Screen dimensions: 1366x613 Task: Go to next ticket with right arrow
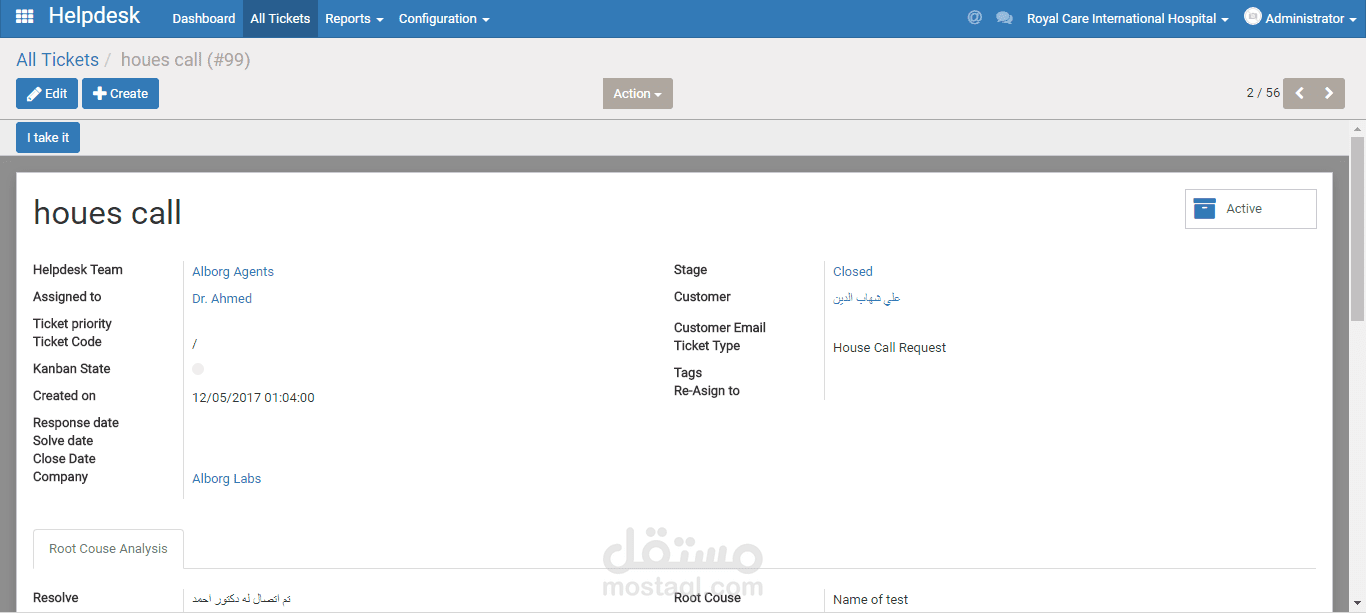coord(1329,93)
